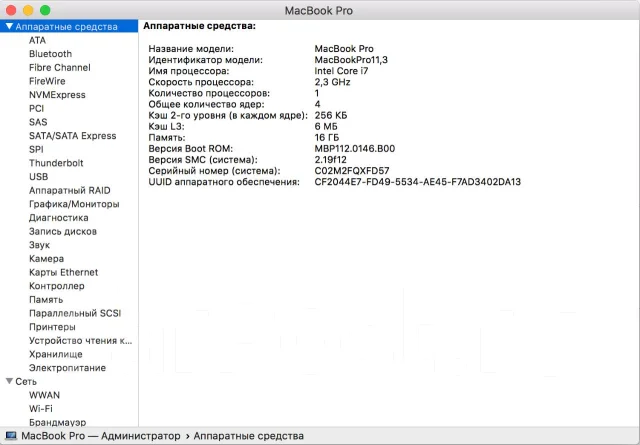Select SAS in the sidebar
Image resolution: width=640 pixels, height=445 pixels.
[x=38, y=122]
